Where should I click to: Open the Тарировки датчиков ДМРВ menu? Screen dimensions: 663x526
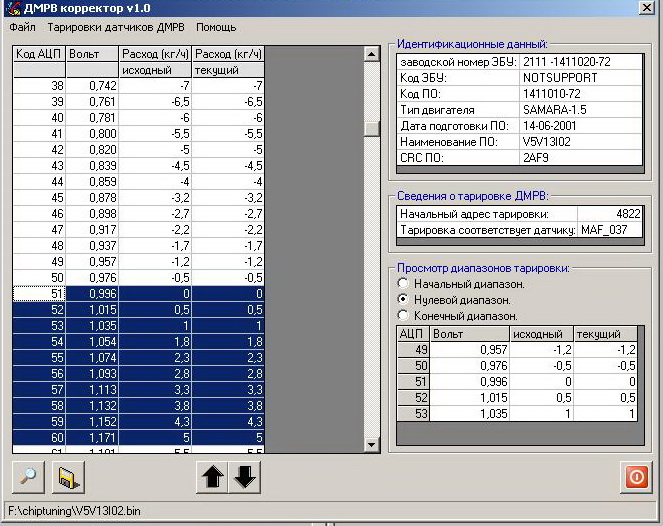coord(116,27)
